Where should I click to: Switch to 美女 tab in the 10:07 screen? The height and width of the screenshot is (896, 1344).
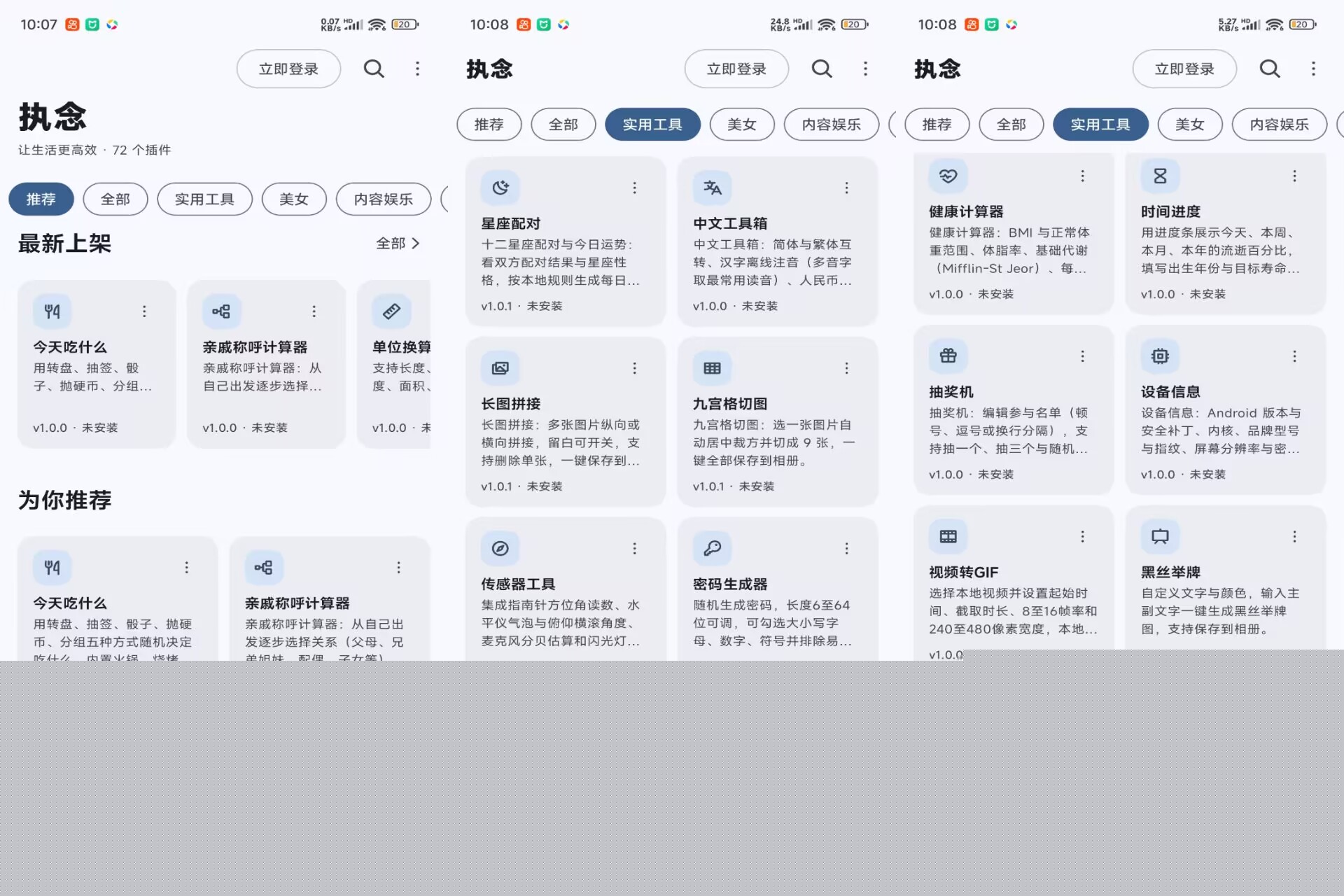(x=294, y=199)
